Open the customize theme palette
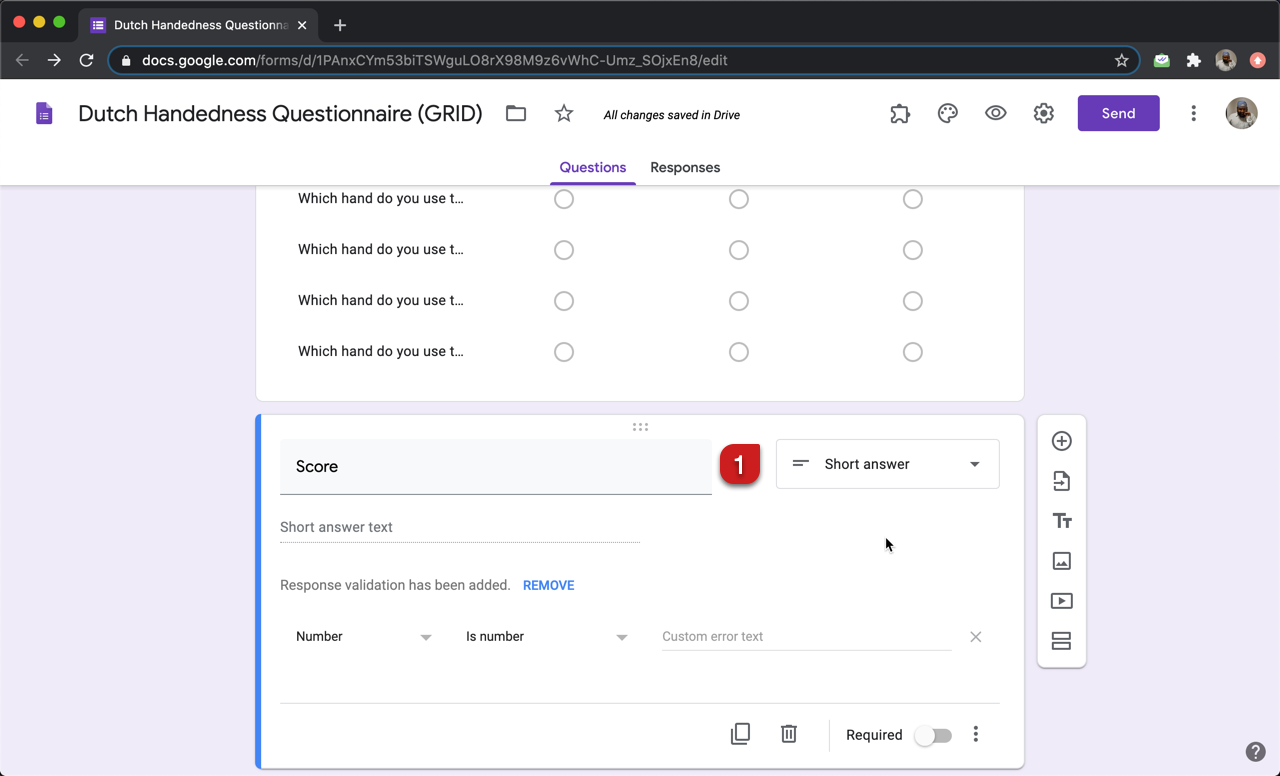The height and width of the screenshot is (776, 1280). click(x=947, y=114)
